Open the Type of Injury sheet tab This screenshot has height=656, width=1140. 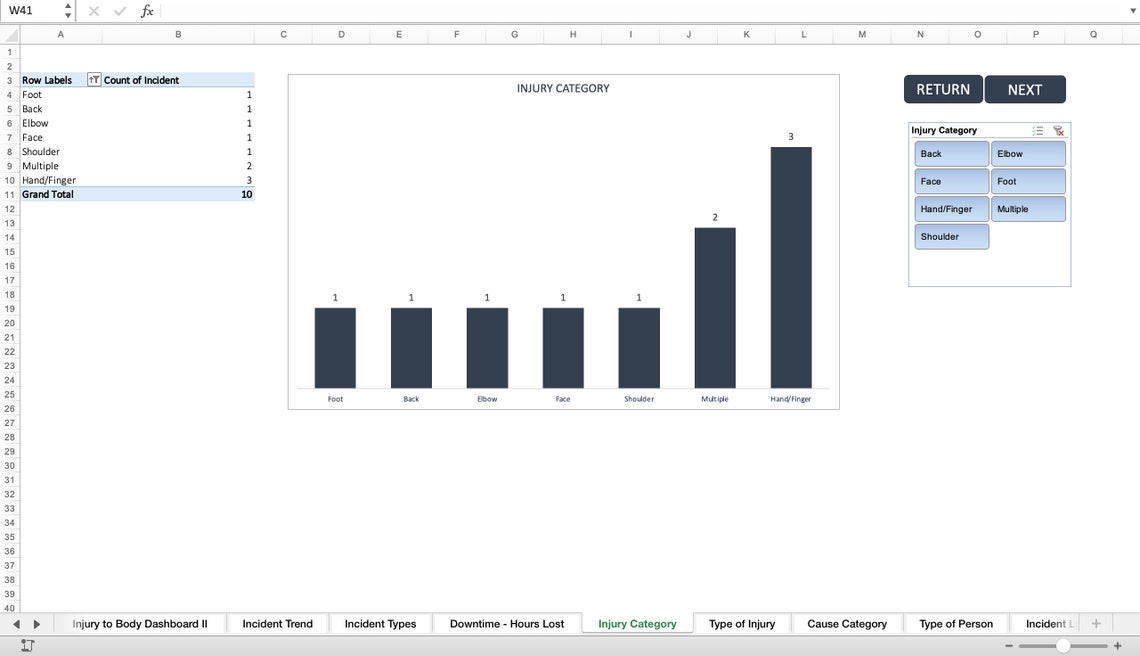pyautogui.click(x=742, y=623)
